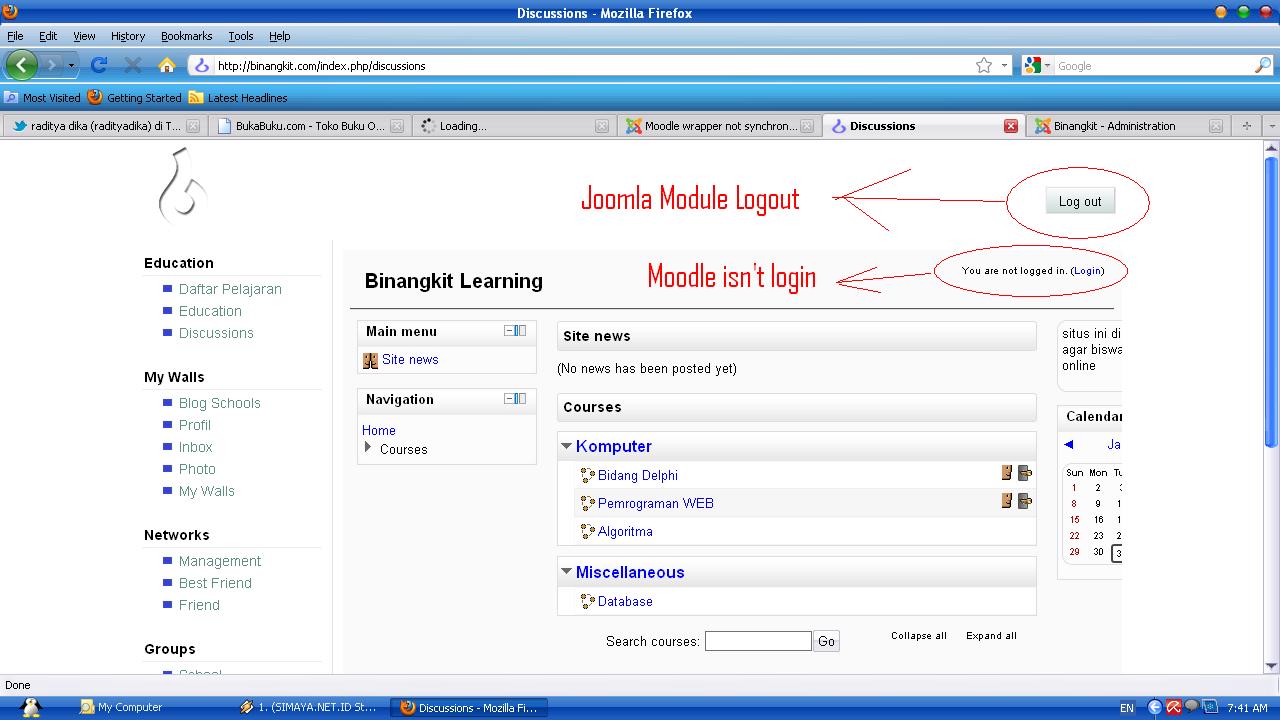The height and width of the screenshot is (720, 1280).
Task: Close the Discussions tab
Action: pyautogui.click(x=1011, y=126)
